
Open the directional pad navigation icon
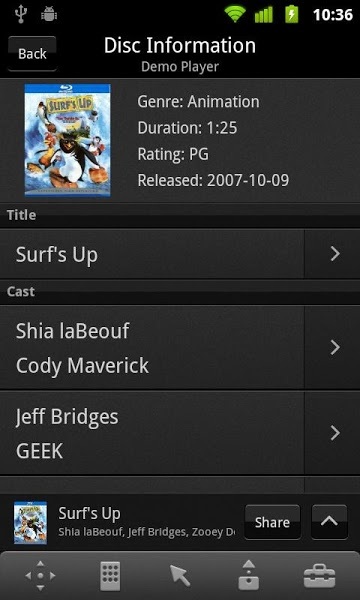tap(40, 576)
